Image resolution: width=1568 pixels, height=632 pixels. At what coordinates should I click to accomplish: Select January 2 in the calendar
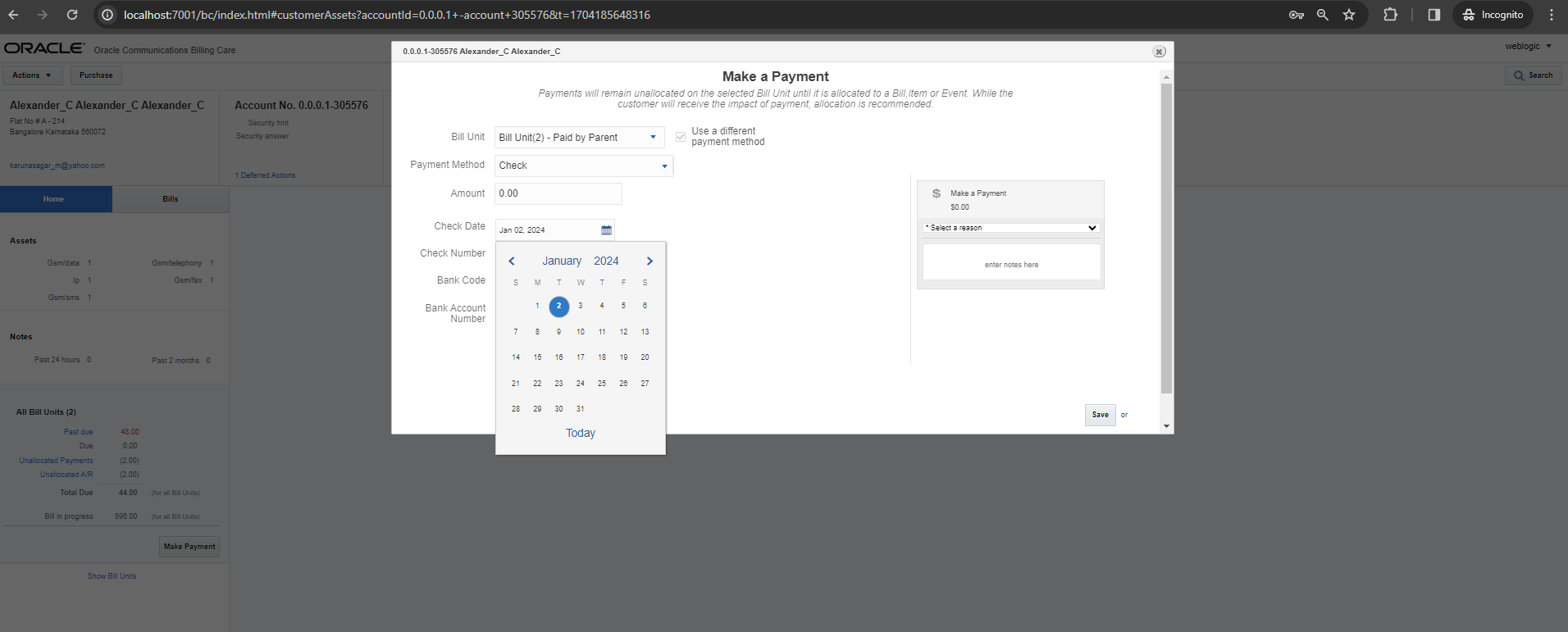tap(559, 307)
